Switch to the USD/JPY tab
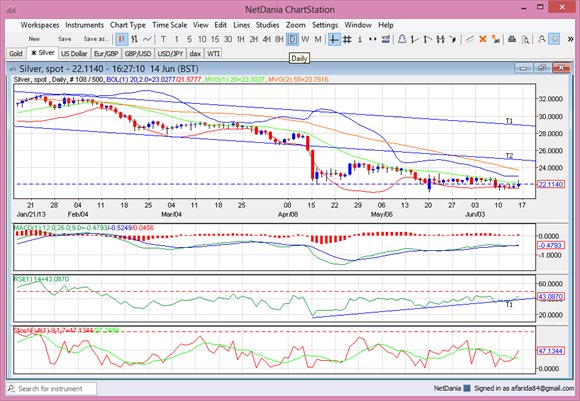This screenshot has height=401, width=580. 170,54
